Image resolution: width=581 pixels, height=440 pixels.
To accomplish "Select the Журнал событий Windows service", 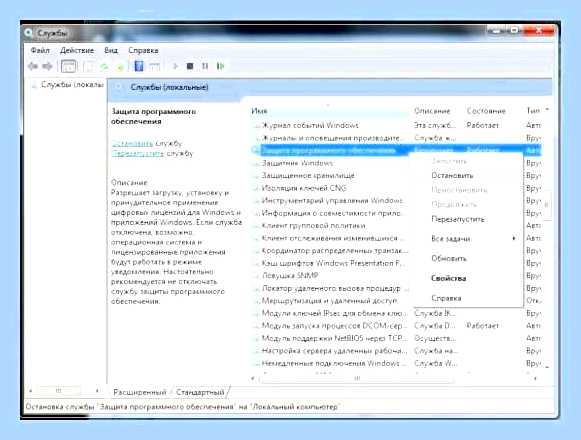I will [310, 125].
